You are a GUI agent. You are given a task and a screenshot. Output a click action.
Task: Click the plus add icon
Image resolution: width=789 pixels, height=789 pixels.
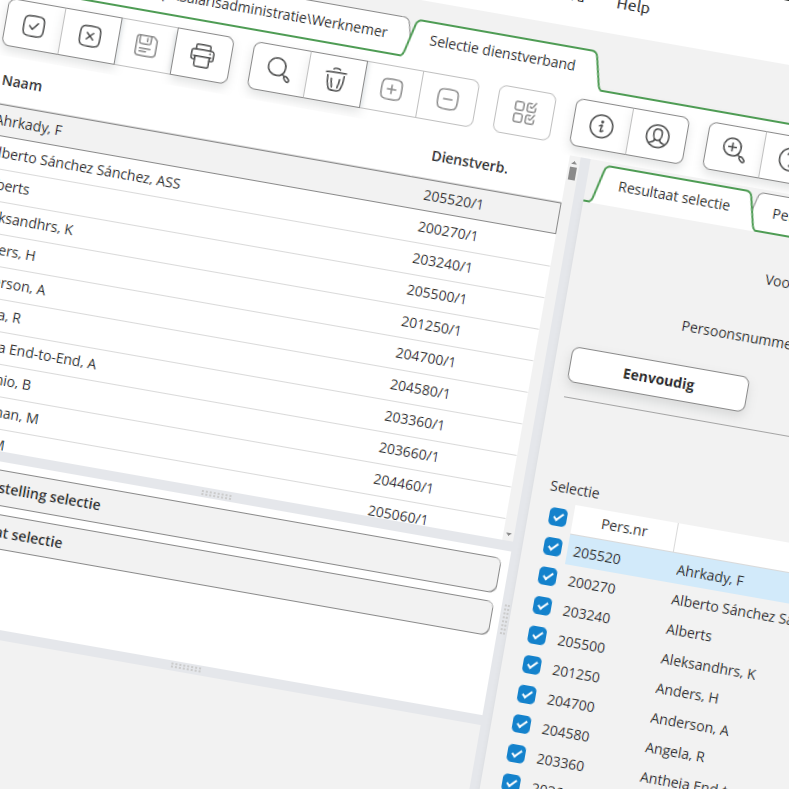(x=391, y=90)
